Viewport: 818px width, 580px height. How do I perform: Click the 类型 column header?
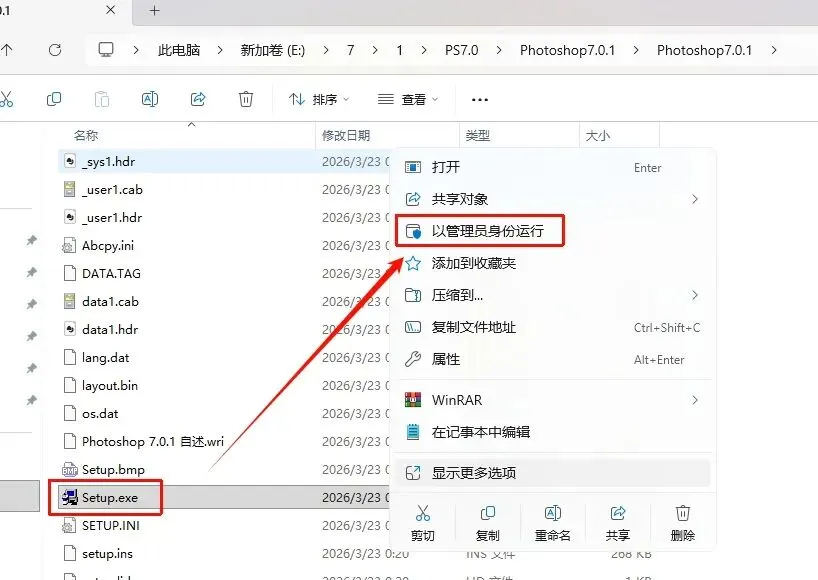click(477, 136)
